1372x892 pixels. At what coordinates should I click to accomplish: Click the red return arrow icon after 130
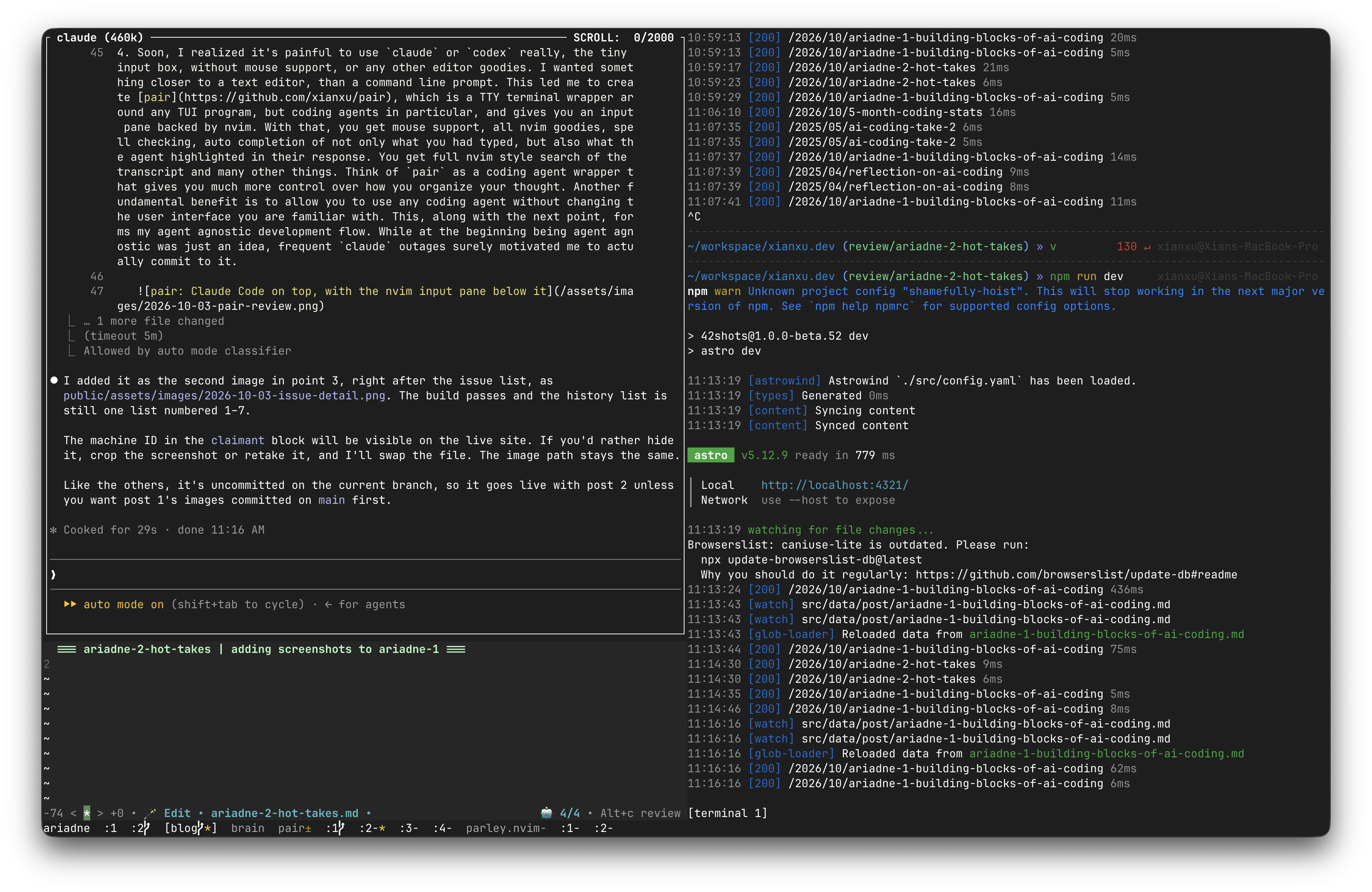[x=1147, y=247]
